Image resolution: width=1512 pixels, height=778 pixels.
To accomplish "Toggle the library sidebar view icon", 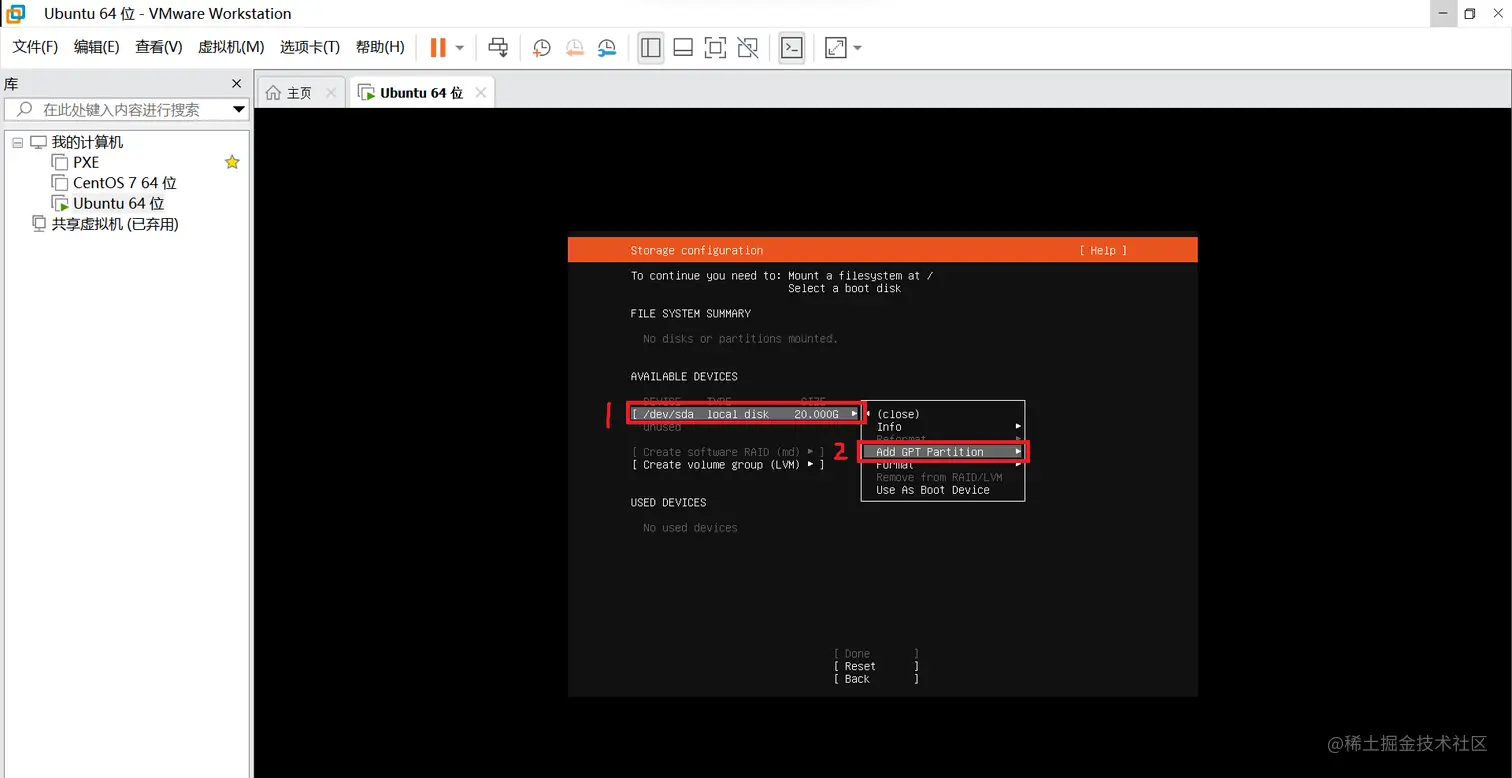I will (651, 47).
